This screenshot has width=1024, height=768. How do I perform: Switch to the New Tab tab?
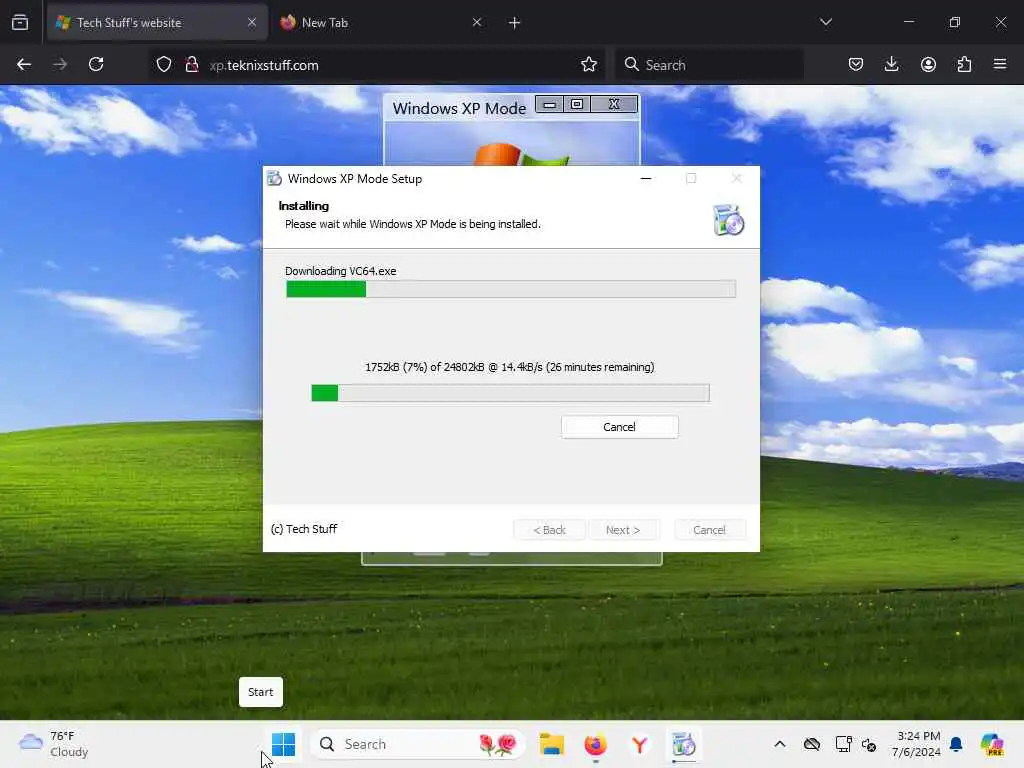(381, 23)
